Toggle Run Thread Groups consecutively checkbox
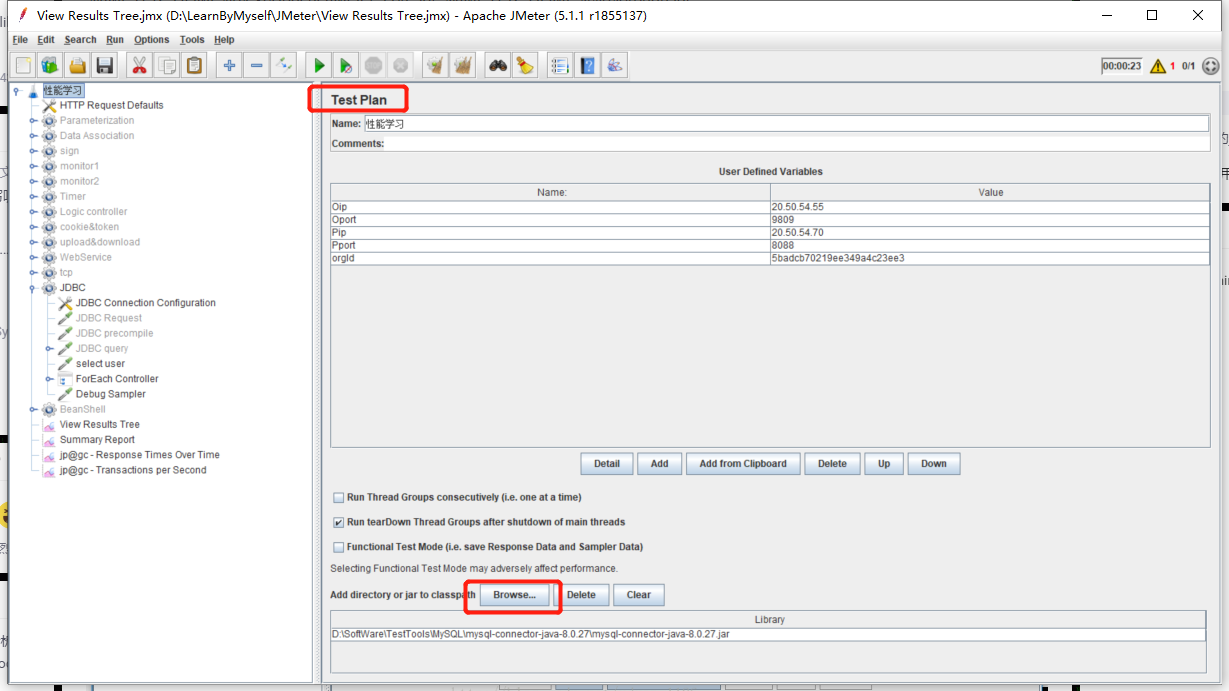Viewport: 1229px width, 691px height. point(338,497)
